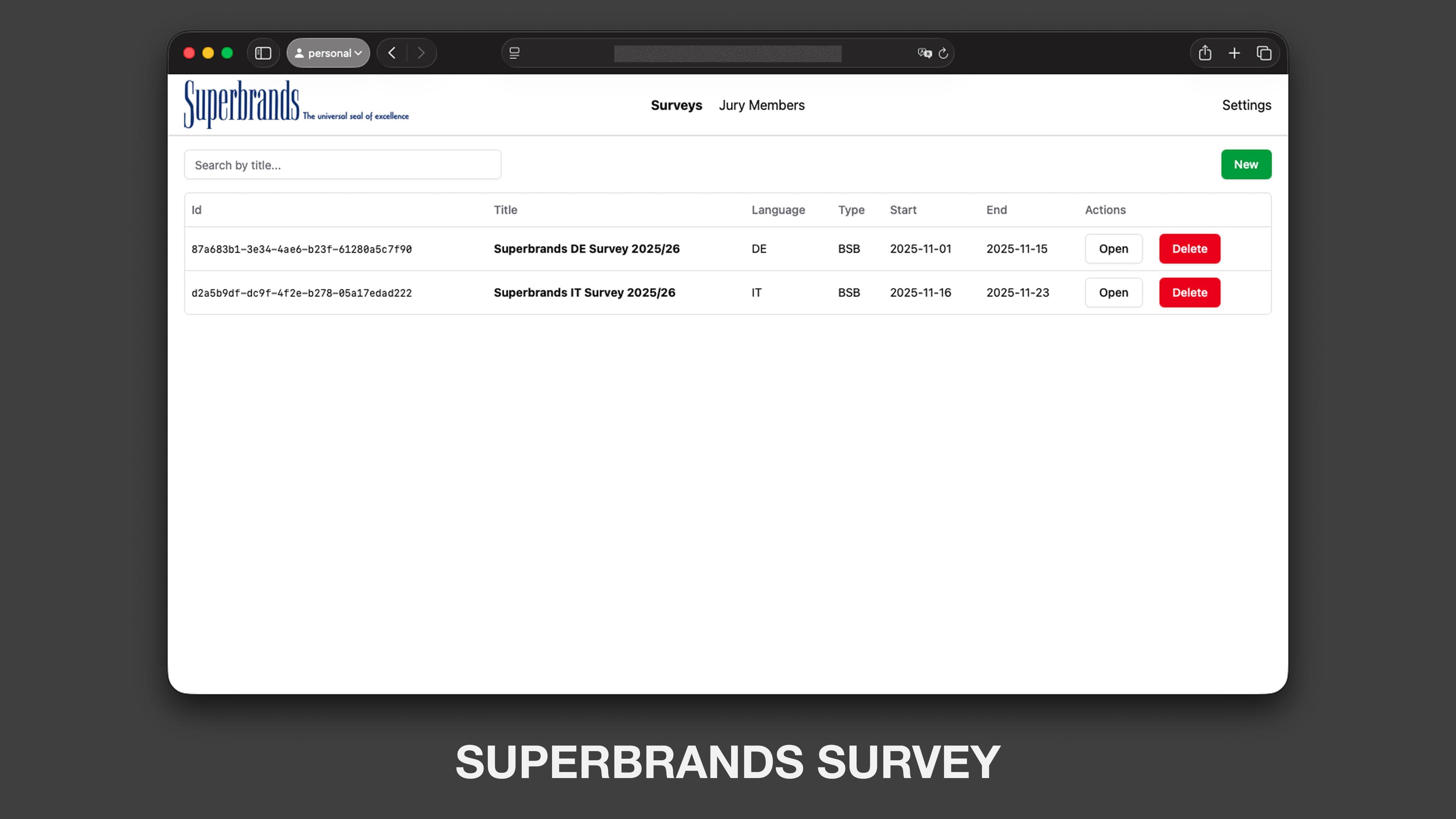Toggle the browser sidebar panel
The height and width of the screenshot is (819, 1456).
click(x=264, y=53)
